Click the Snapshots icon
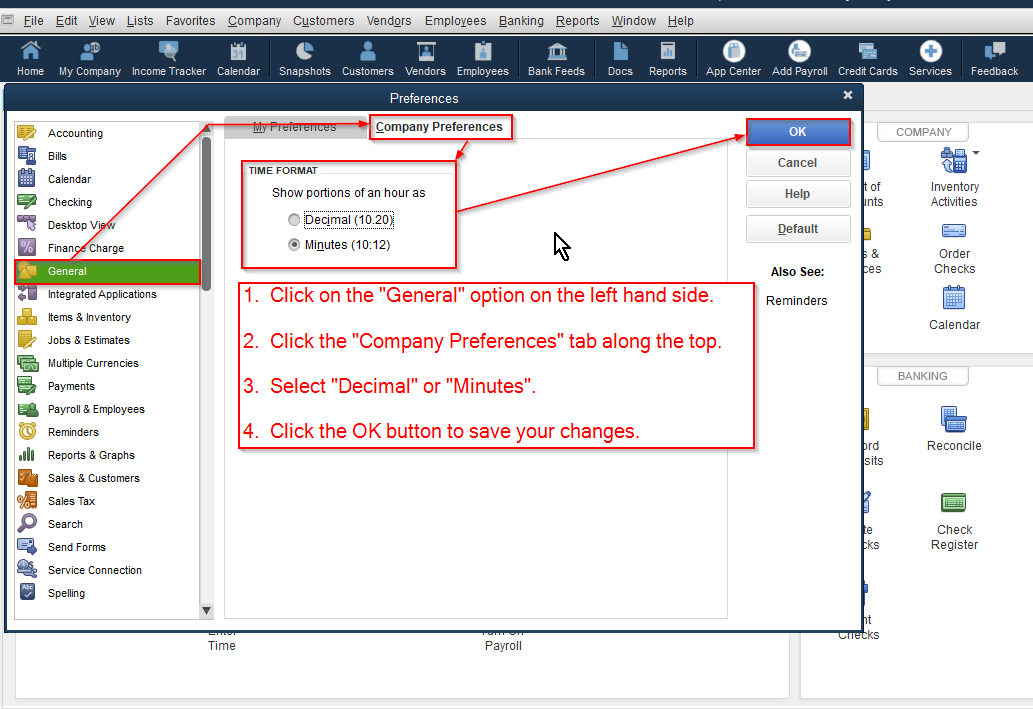Image resolution: width=1033 pixels, height=709 pixels. coord(304,57)
